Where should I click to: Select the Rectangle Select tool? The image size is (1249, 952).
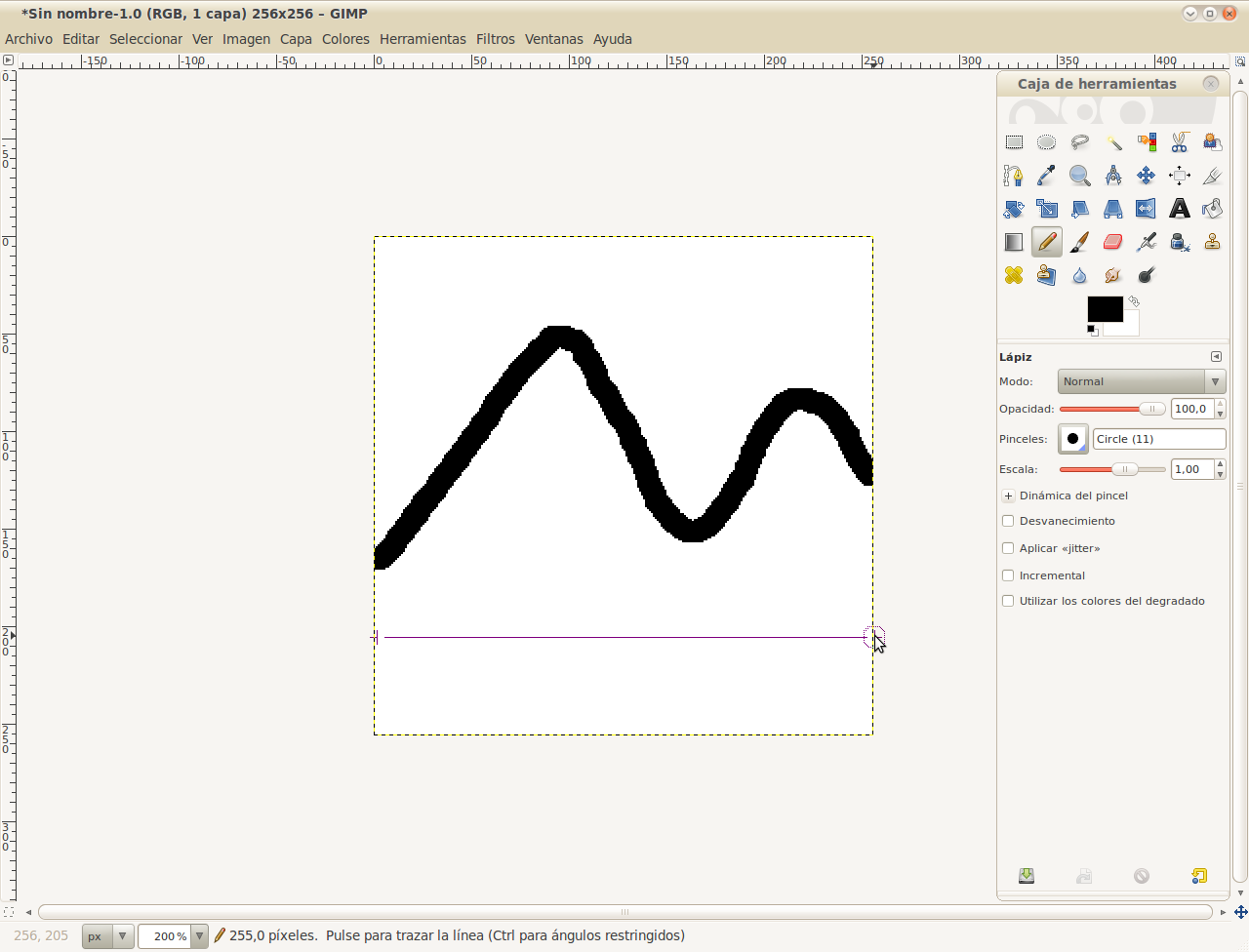[1014, 141]
